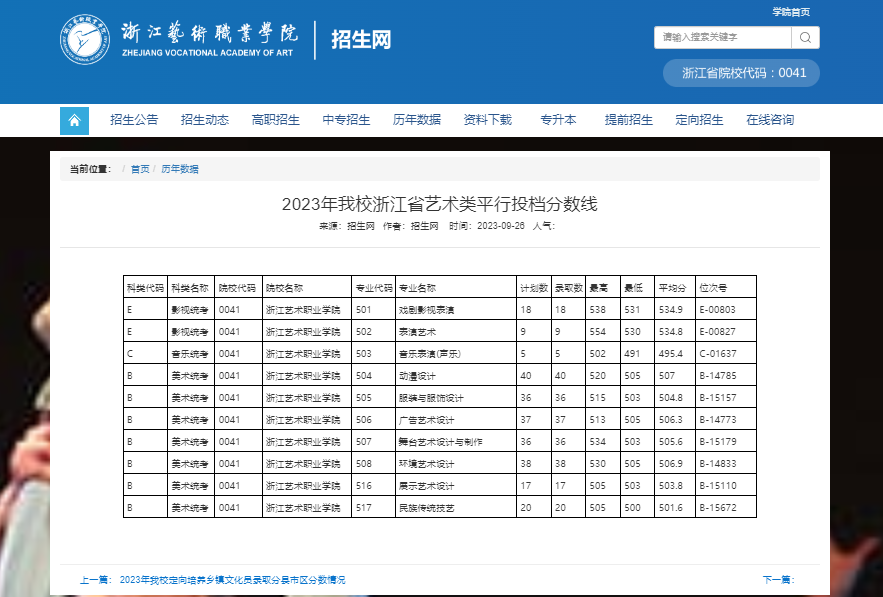This screenshot has height=597, width=883.
Task: Open the 招生动态 menu
Action: click(x=205, y=120)
